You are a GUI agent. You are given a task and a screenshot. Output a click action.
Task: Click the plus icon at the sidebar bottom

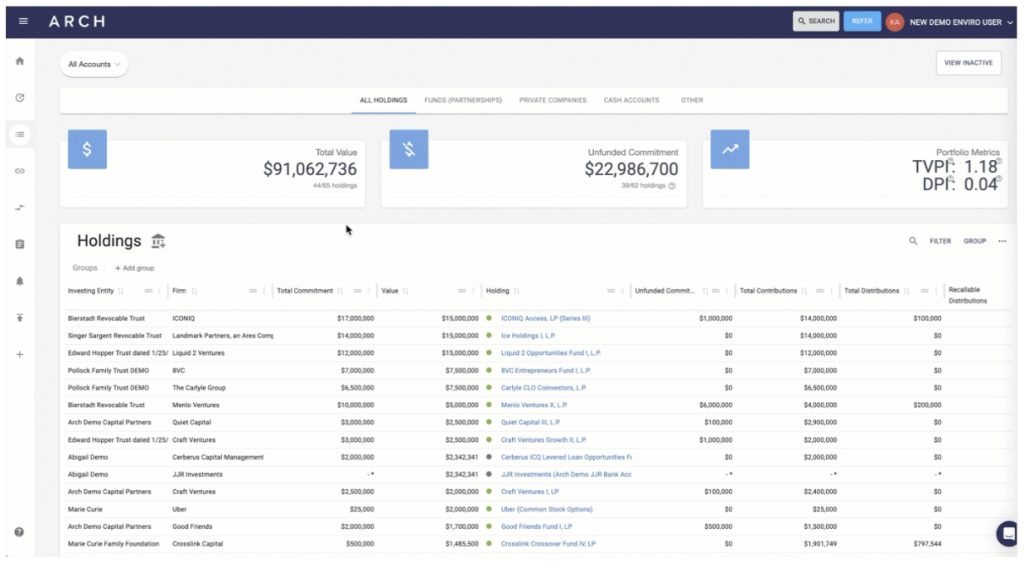click(x=20, y=352)
